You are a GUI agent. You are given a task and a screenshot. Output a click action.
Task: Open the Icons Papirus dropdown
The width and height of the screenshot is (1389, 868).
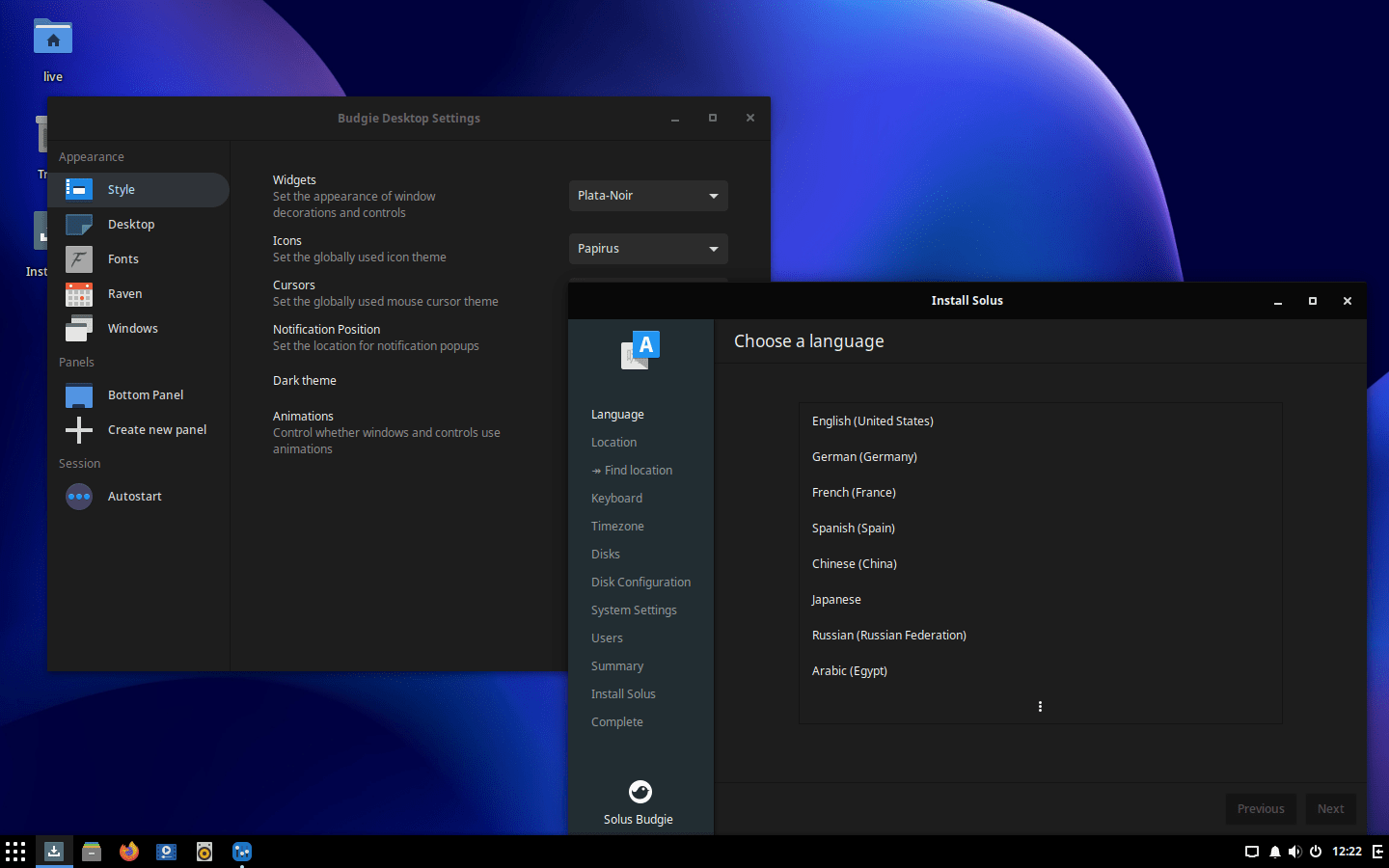coord(648,249)
